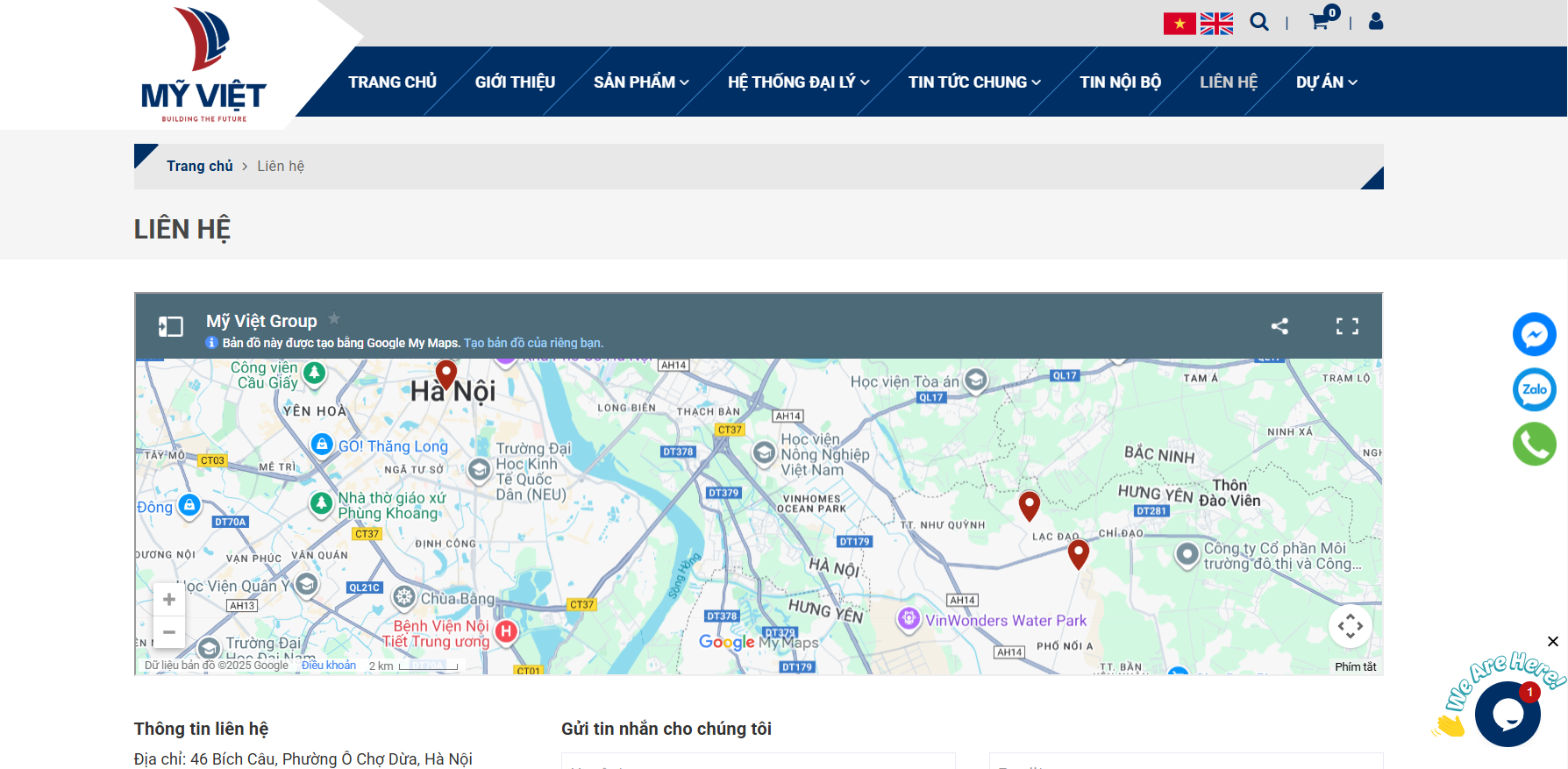This screenshot has width=1568, height=769.
Task: Click the second message form input field
Action: pos(1187,761)
